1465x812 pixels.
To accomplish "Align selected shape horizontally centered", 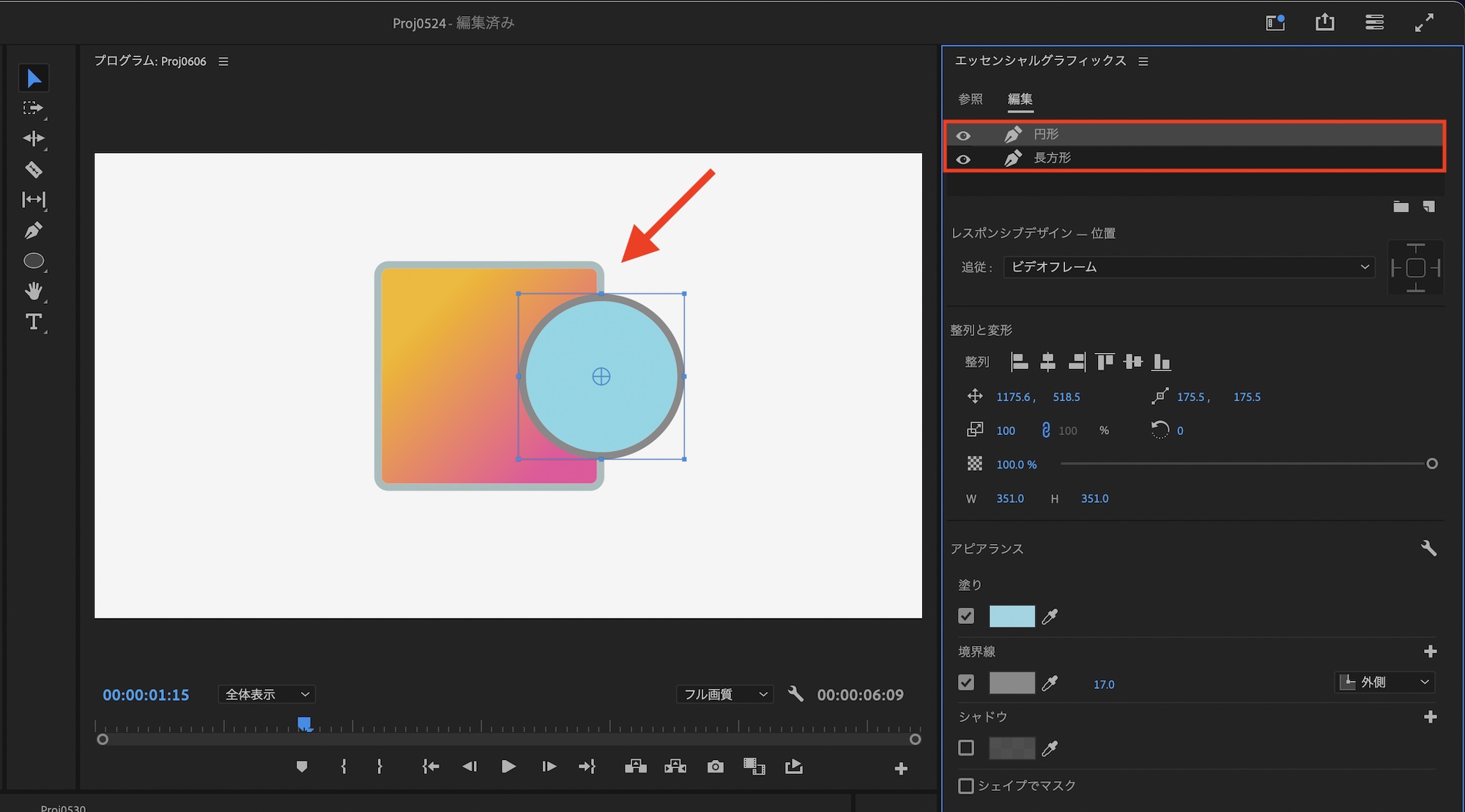I will (1047, 362).
